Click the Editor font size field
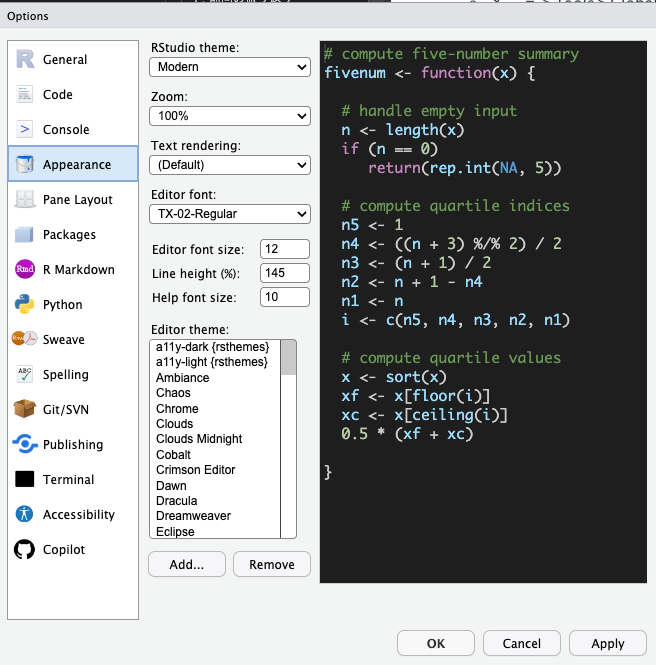 pos(284,249)
